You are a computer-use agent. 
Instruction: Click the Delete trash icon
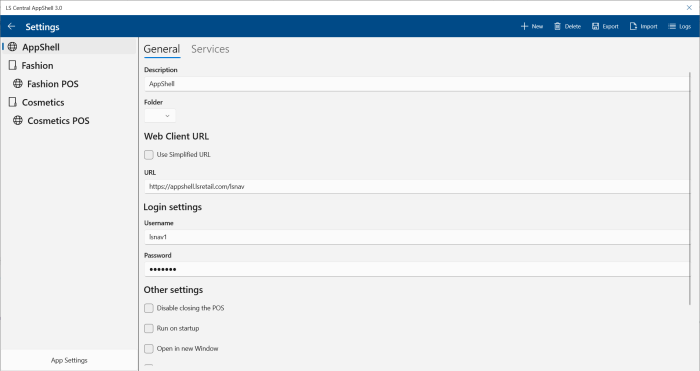(557, 26)
